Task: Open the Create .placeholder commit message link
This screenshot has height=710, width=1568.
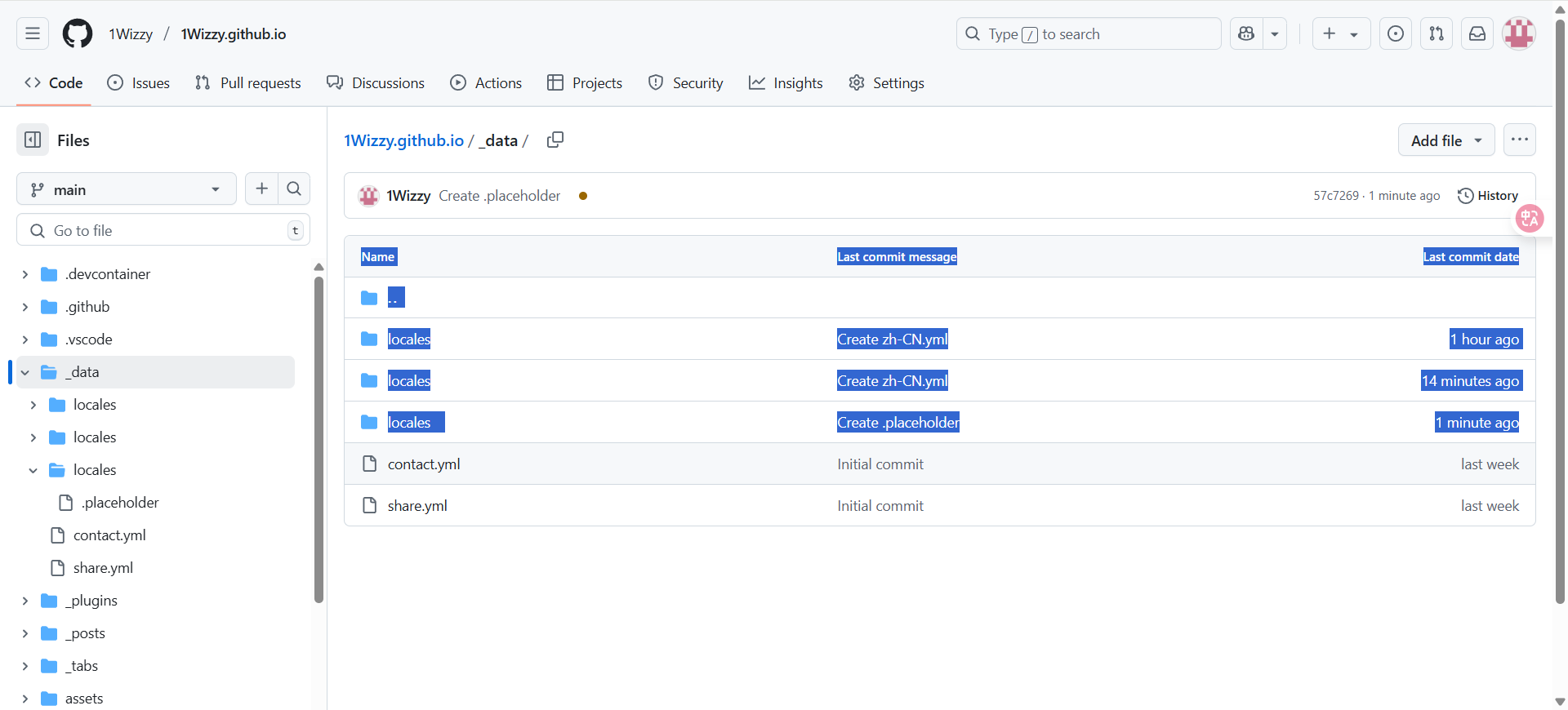Action: click(500, 196)
